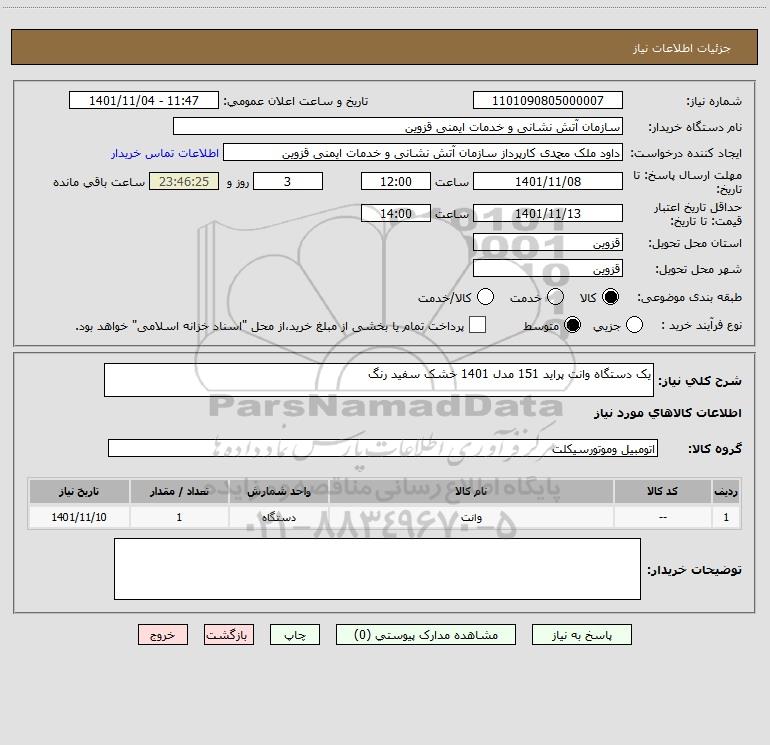770x745 pixels.
Task: Click the تعداد / مقدار column header
Action: (179, 492)
